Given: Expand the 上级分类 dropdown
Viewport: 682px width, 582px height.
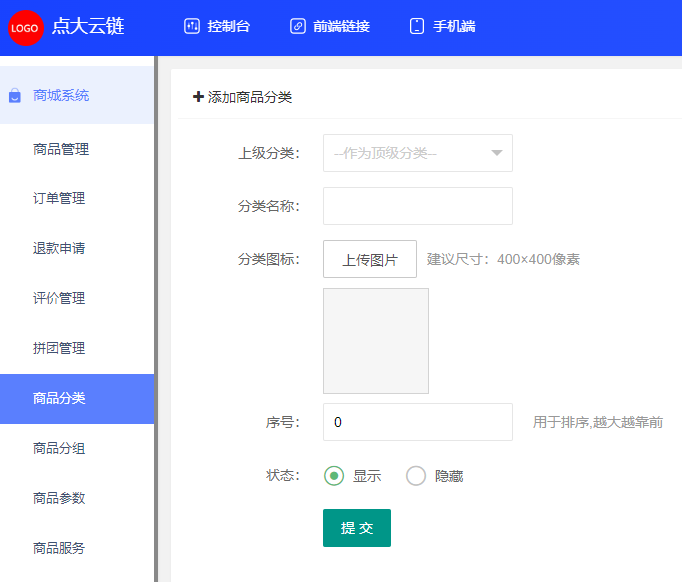Looking at the screenshot, I should [x=418, y=153].
